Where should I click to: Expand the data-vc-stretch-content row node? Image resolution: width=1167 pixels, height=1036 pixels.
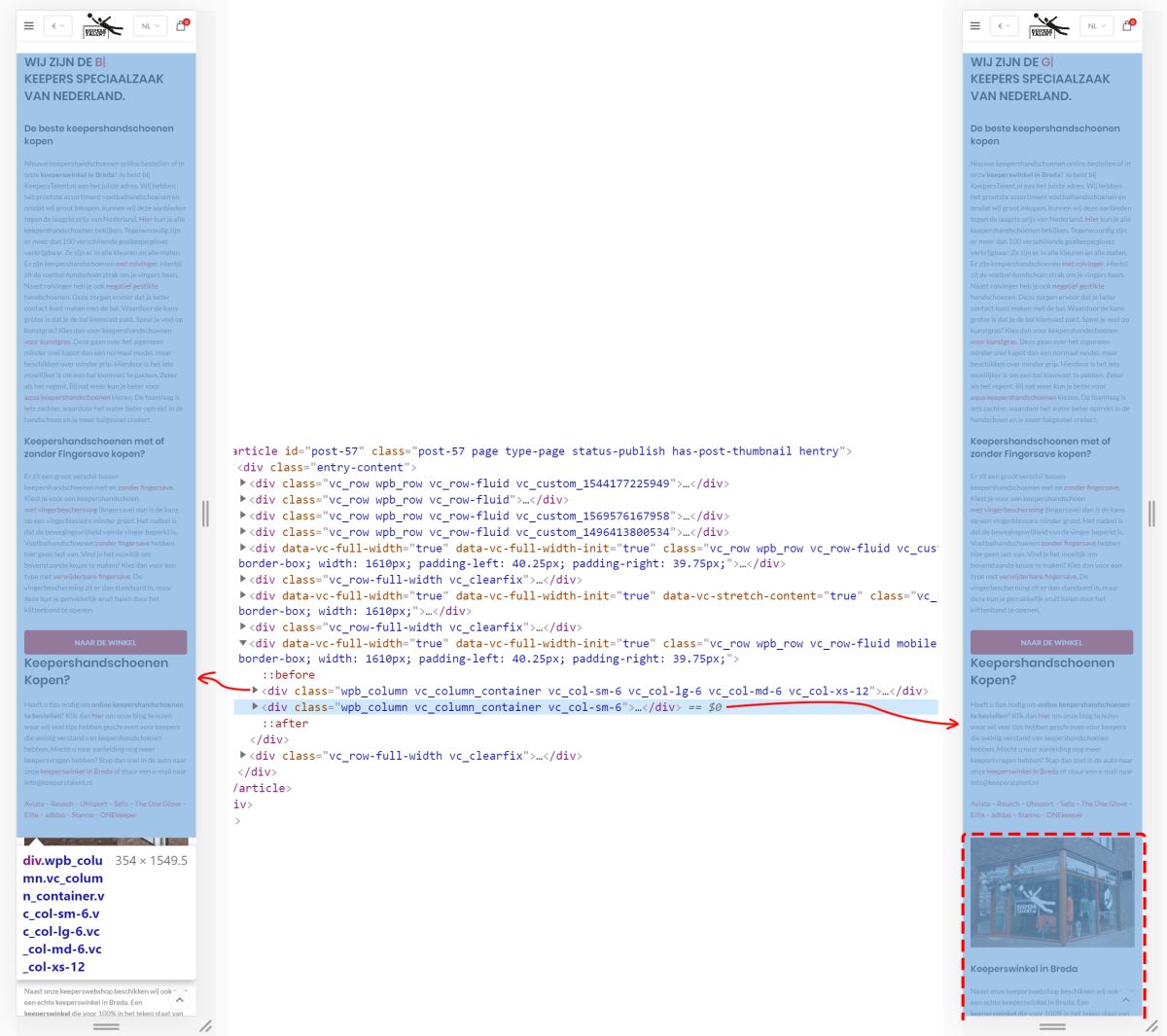click(x=243, y=595)
